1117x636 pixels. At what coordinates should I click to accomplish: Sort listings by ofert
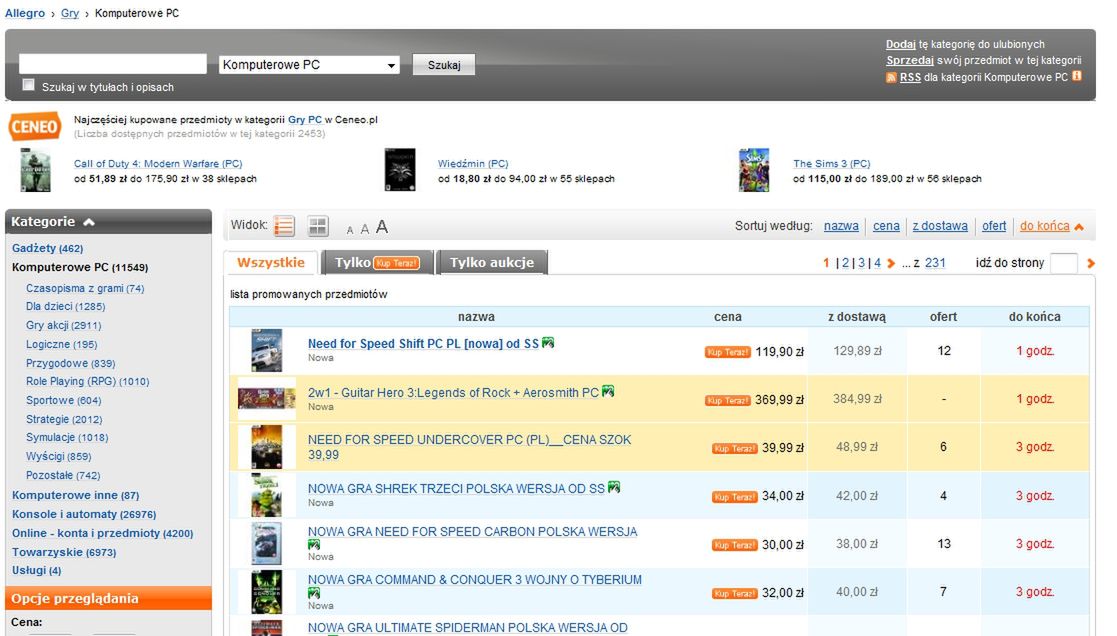pos(994,226)
